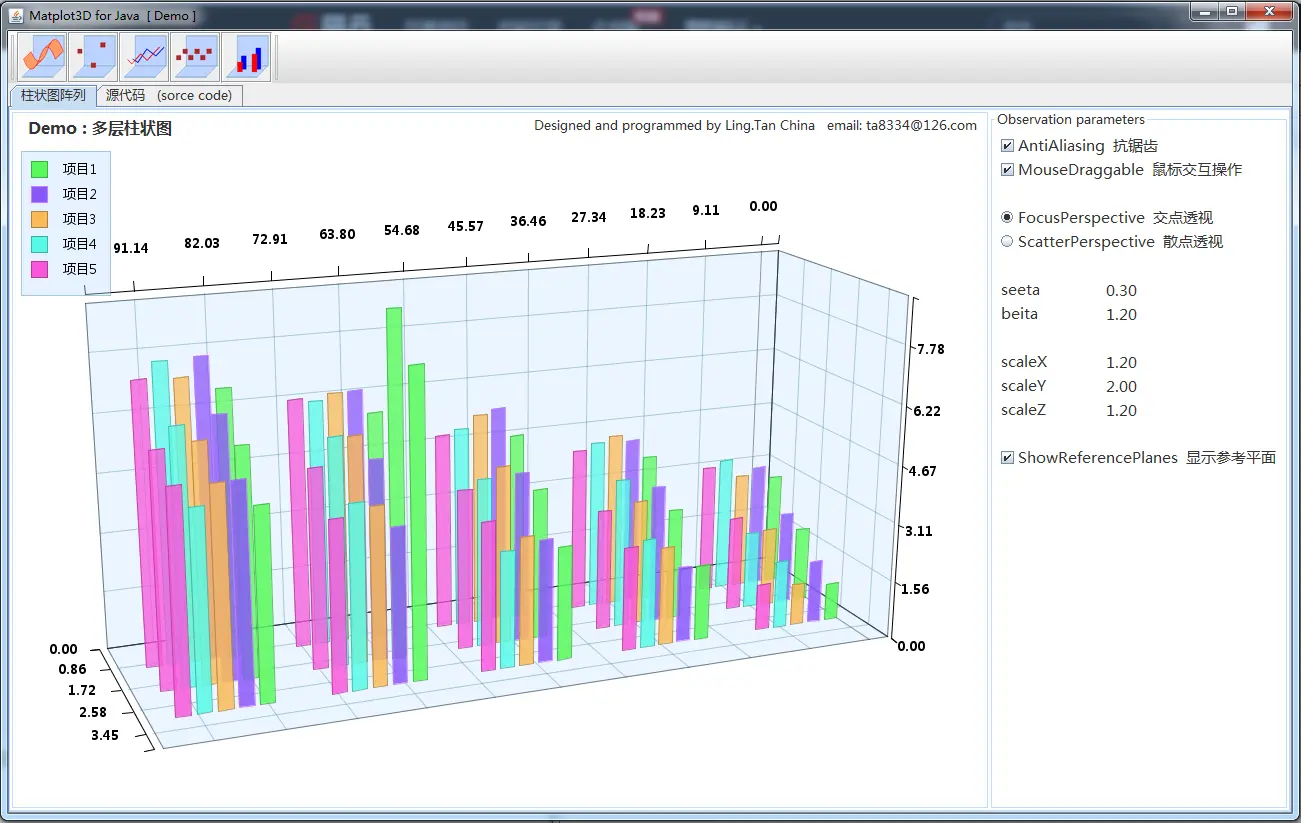Click the scaleX parameter label
Image resolution: width=1301 pixels, height=823 pixels.
pos(1024,363)
